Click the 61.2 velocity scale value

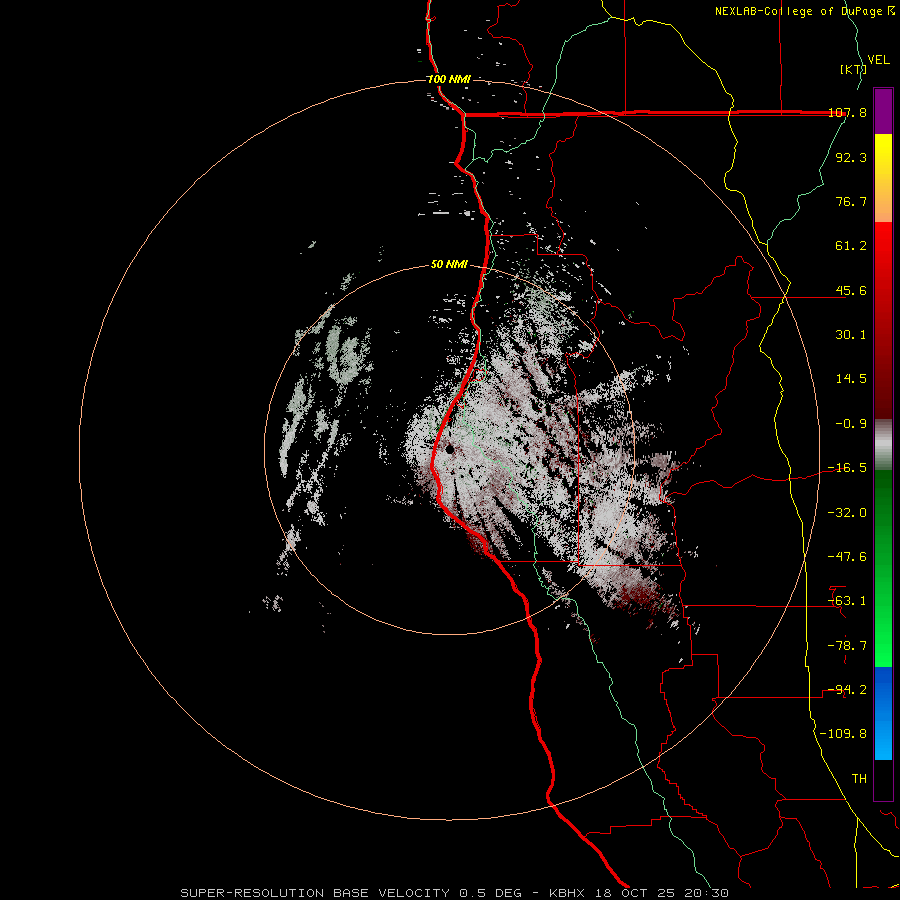[x=851, y=246]
